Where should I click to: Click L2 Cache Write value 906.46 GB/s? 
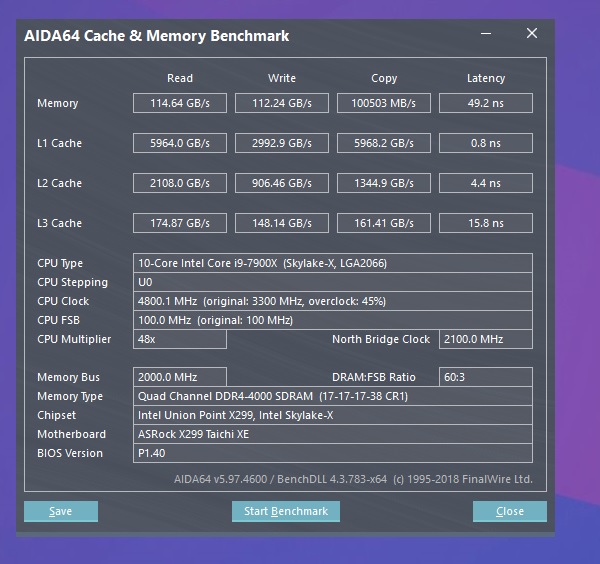[x=282, y=183]
